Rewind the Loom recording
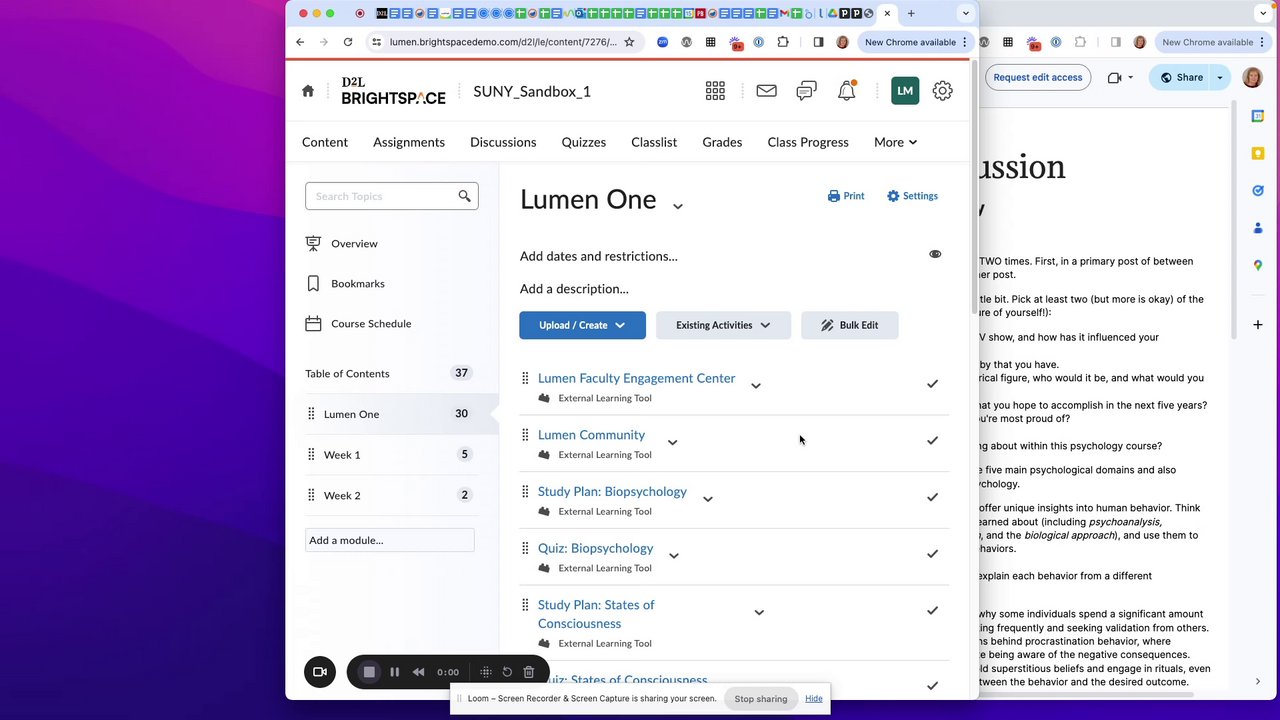The image size is (1280, 720). click(419, 672)
